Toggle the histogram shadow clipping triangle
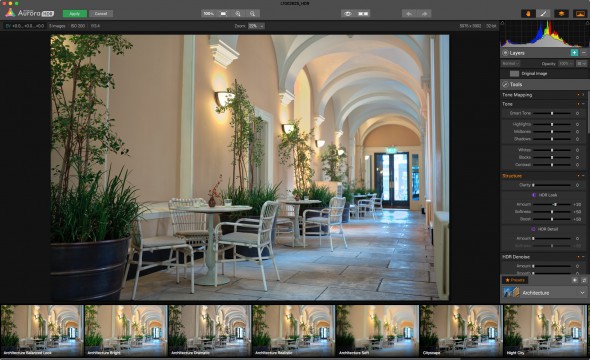 point(502,23)
